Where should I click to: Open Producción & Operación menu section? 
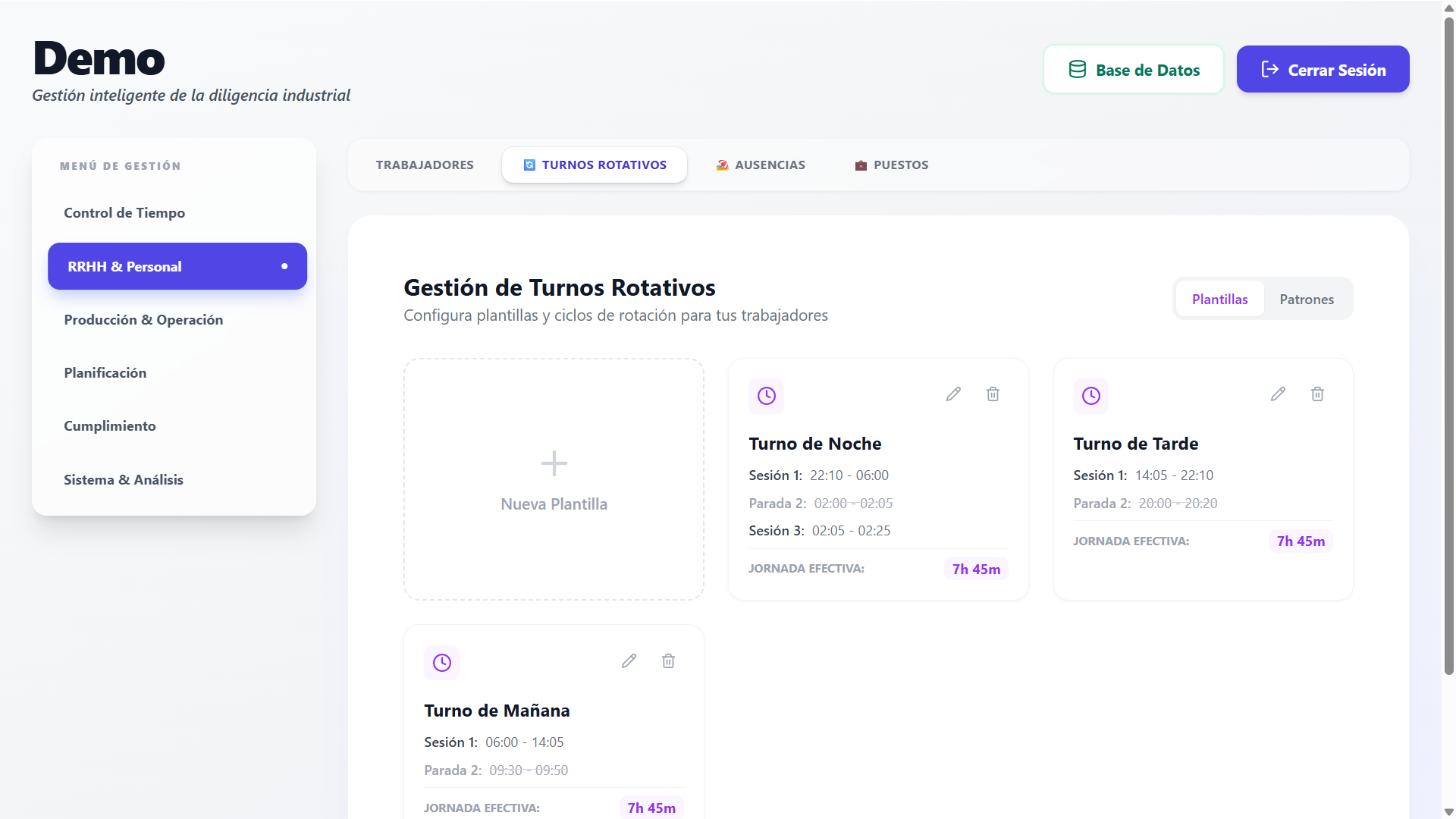(x=143, y=319)
